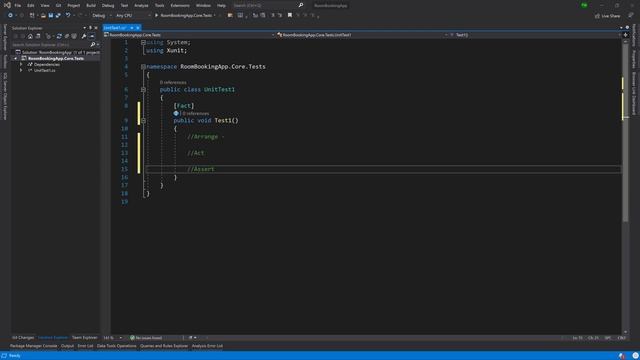Click the references CodeLens above UnitTest1 class
640x360 pixels.
point(173,82)
